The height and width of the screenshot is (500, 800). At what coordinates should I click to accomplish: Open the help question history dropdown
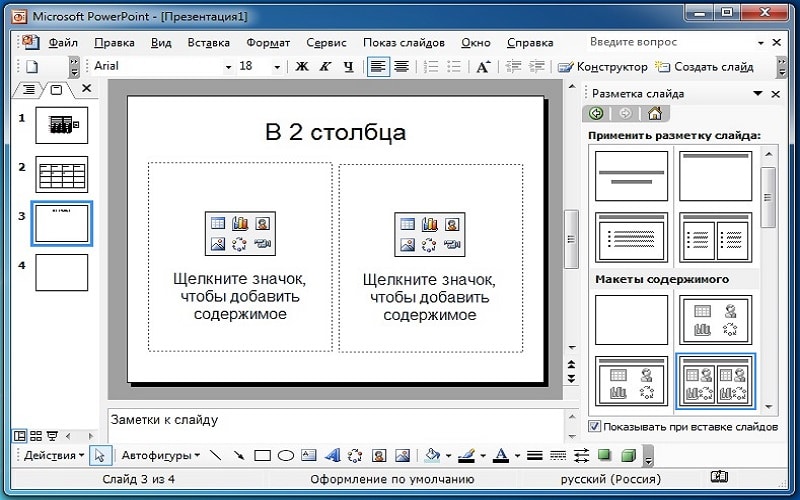(x=761, y=43)
